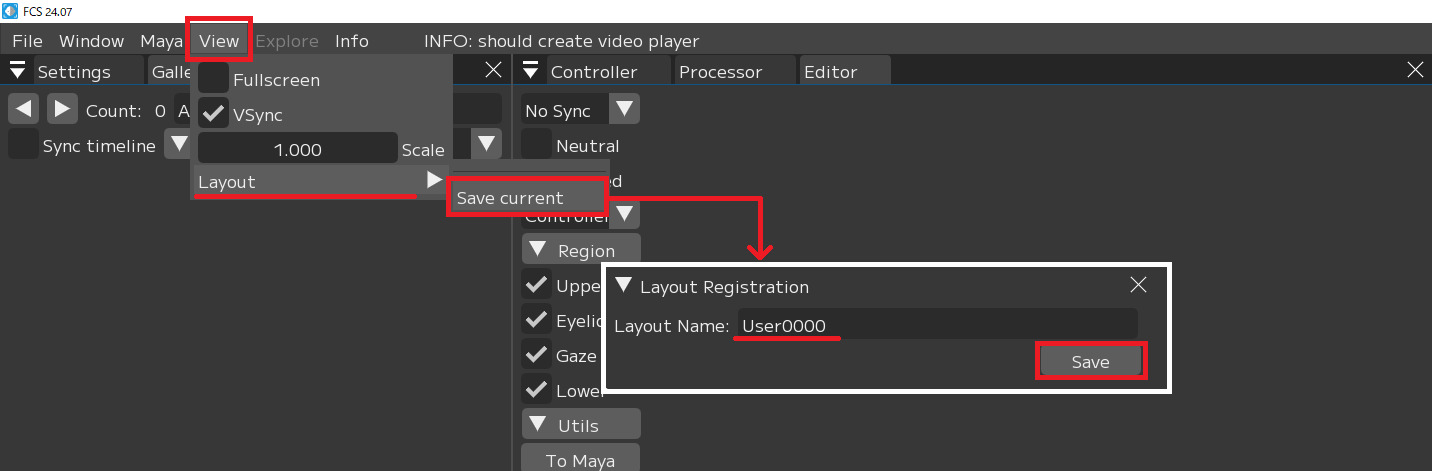Viewport: 1432px width, 471px height.
Task: Disable the VSync checkbox
Action: [213, 114]
